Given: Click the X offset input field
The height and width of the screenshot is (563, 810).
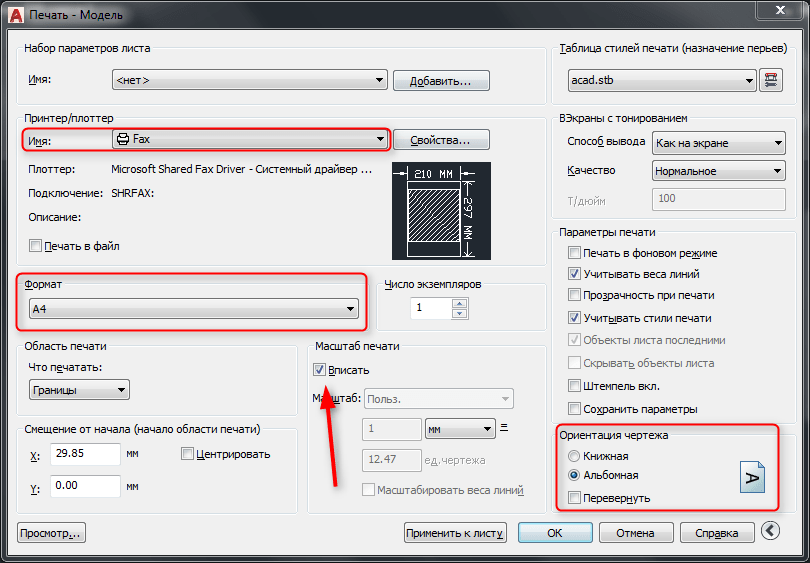Looking at the screenshot, I should pyautogui.click(x=84, y=456).
